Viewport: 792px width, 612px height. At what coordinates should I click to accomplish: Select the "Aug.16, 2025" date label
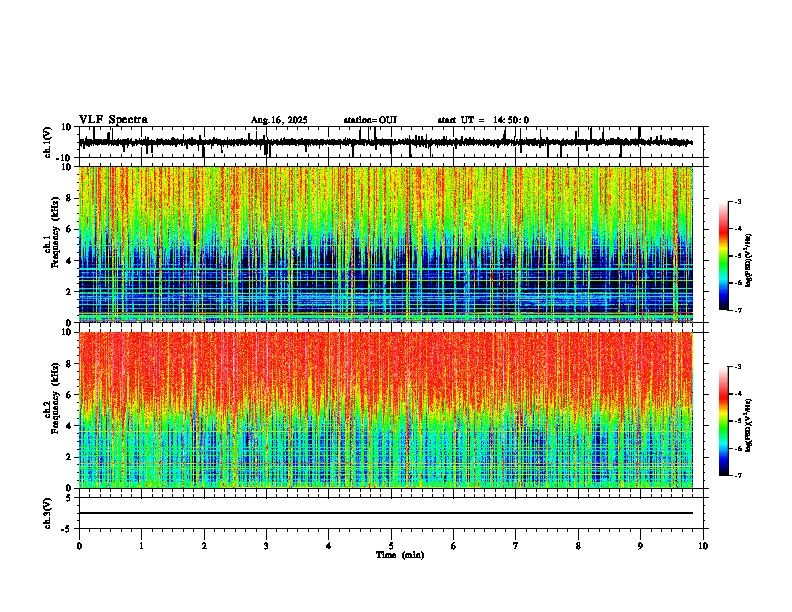click(279, 120)
